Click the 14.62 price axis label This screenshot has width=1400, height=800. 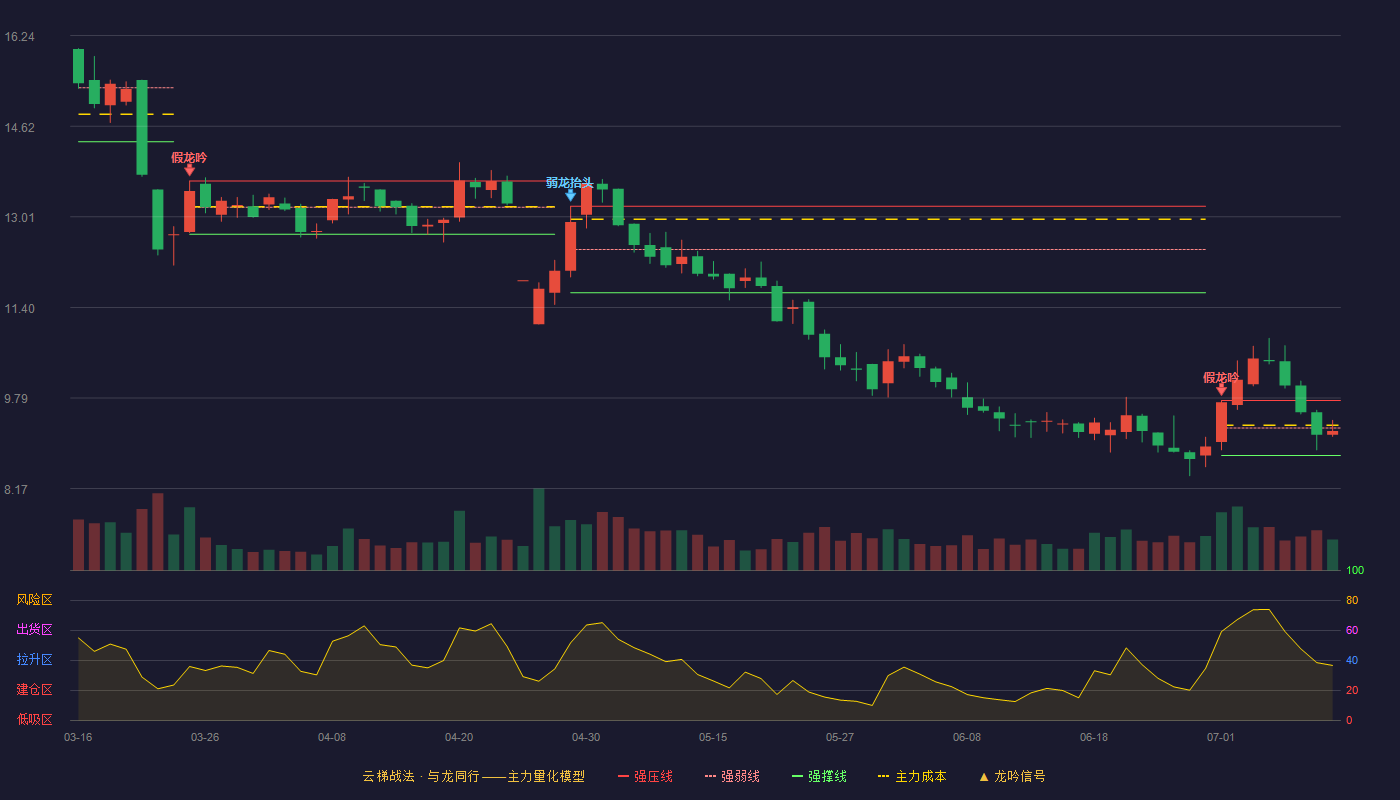tap(20, 127)
